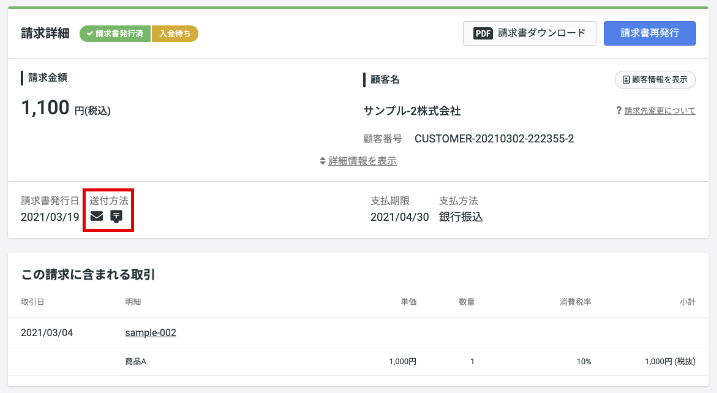
Task: Open the 請求先変更について help link
Action: 660,111
